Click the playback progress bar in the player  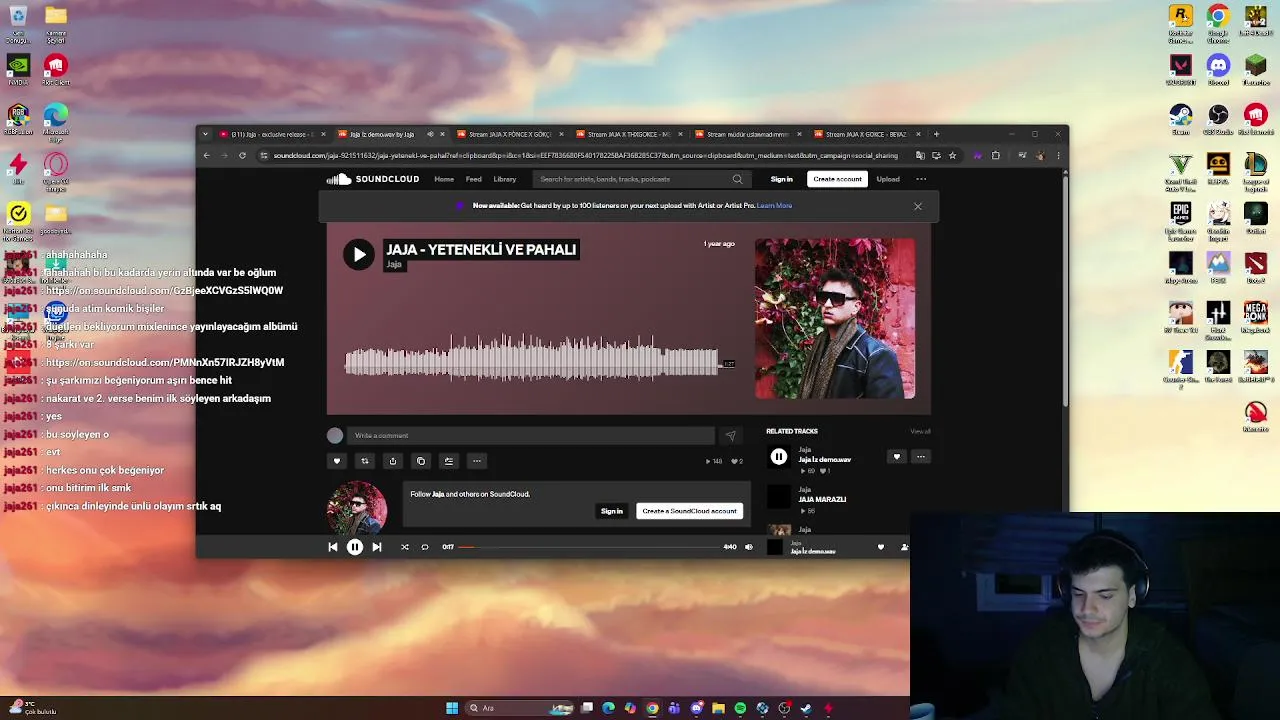(589, 547)
